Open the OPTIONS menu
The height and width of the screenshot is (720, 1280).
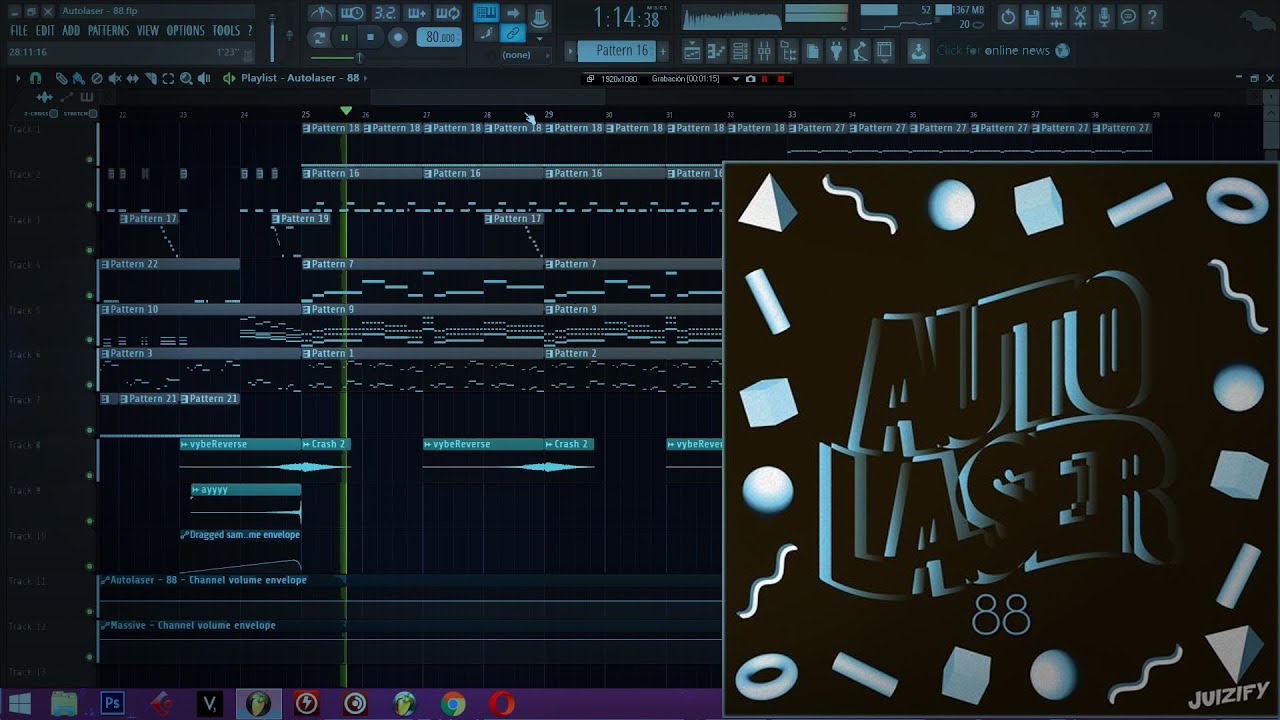[185, 31]
